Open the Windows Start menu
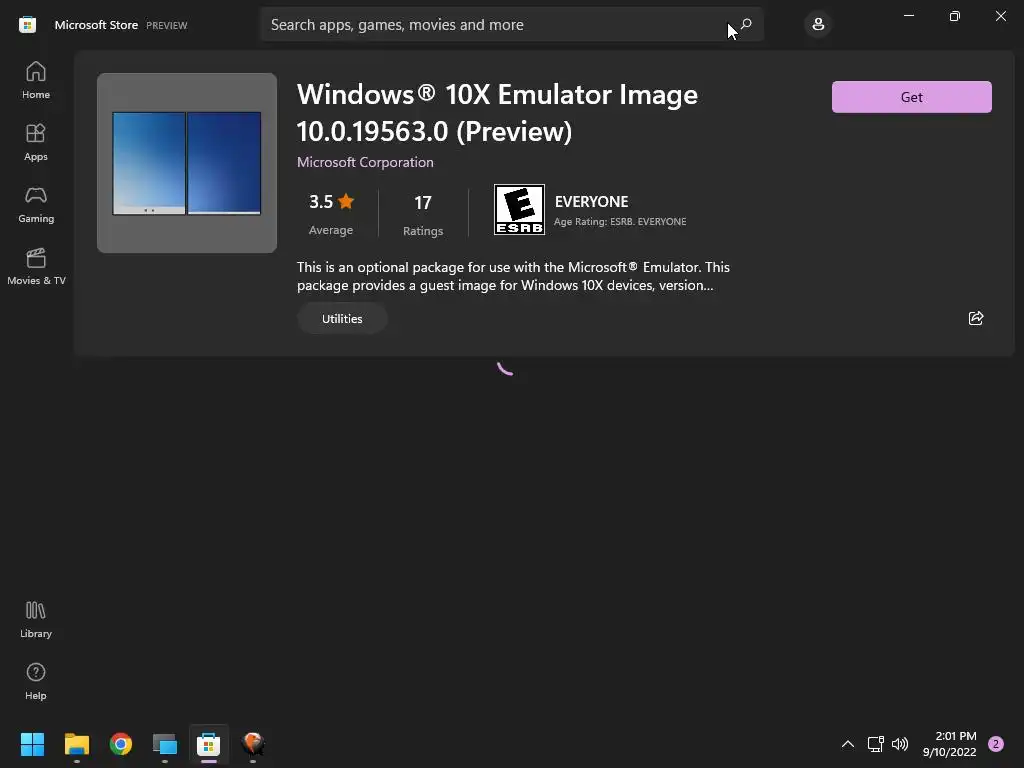Viewport: 1024px width, 768px height. point(32,744)
